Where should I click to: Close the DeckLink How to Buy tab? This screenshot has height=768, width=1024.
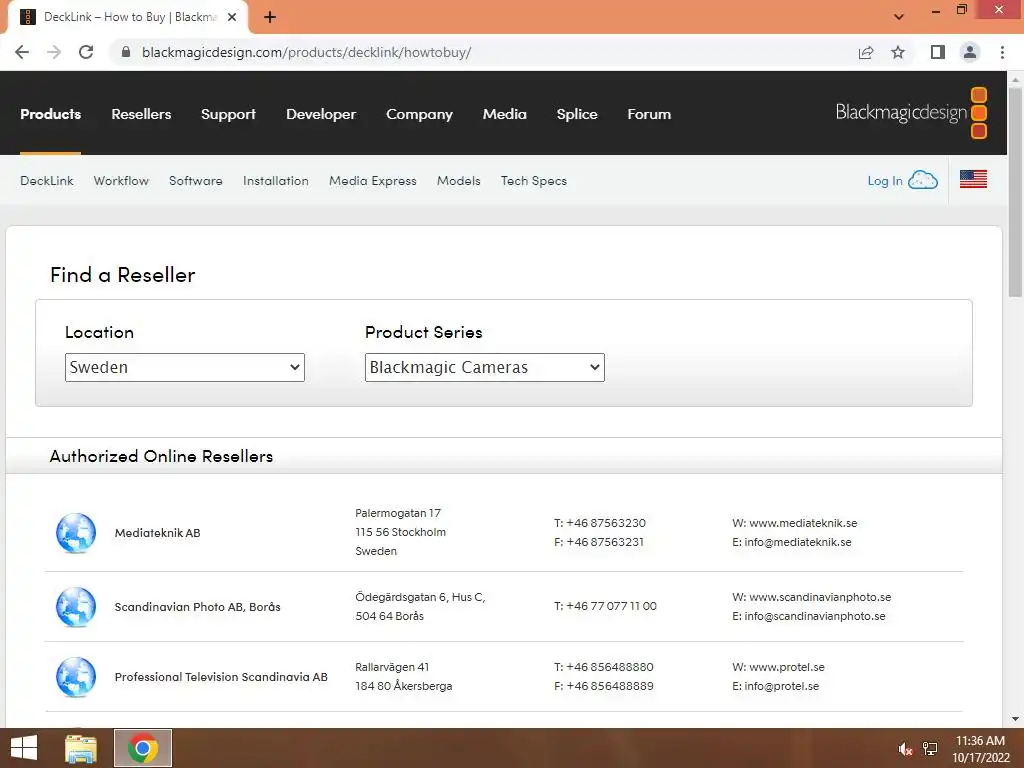232,17
